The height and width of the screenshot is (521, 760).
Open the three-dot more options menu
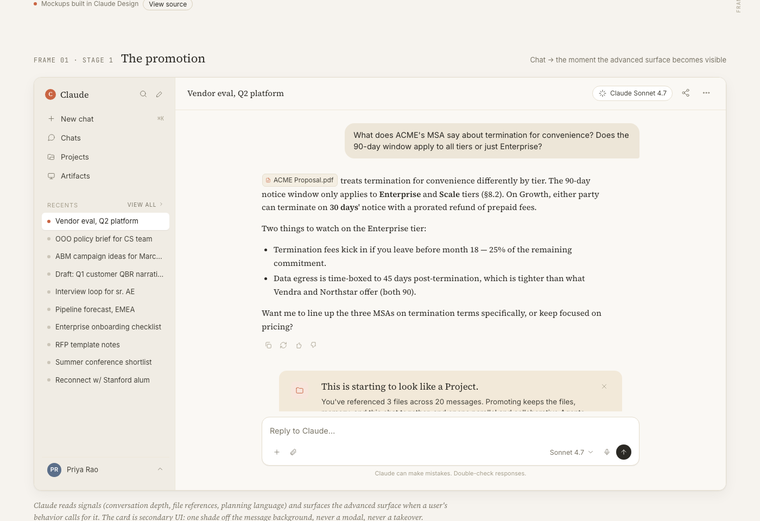706,93
